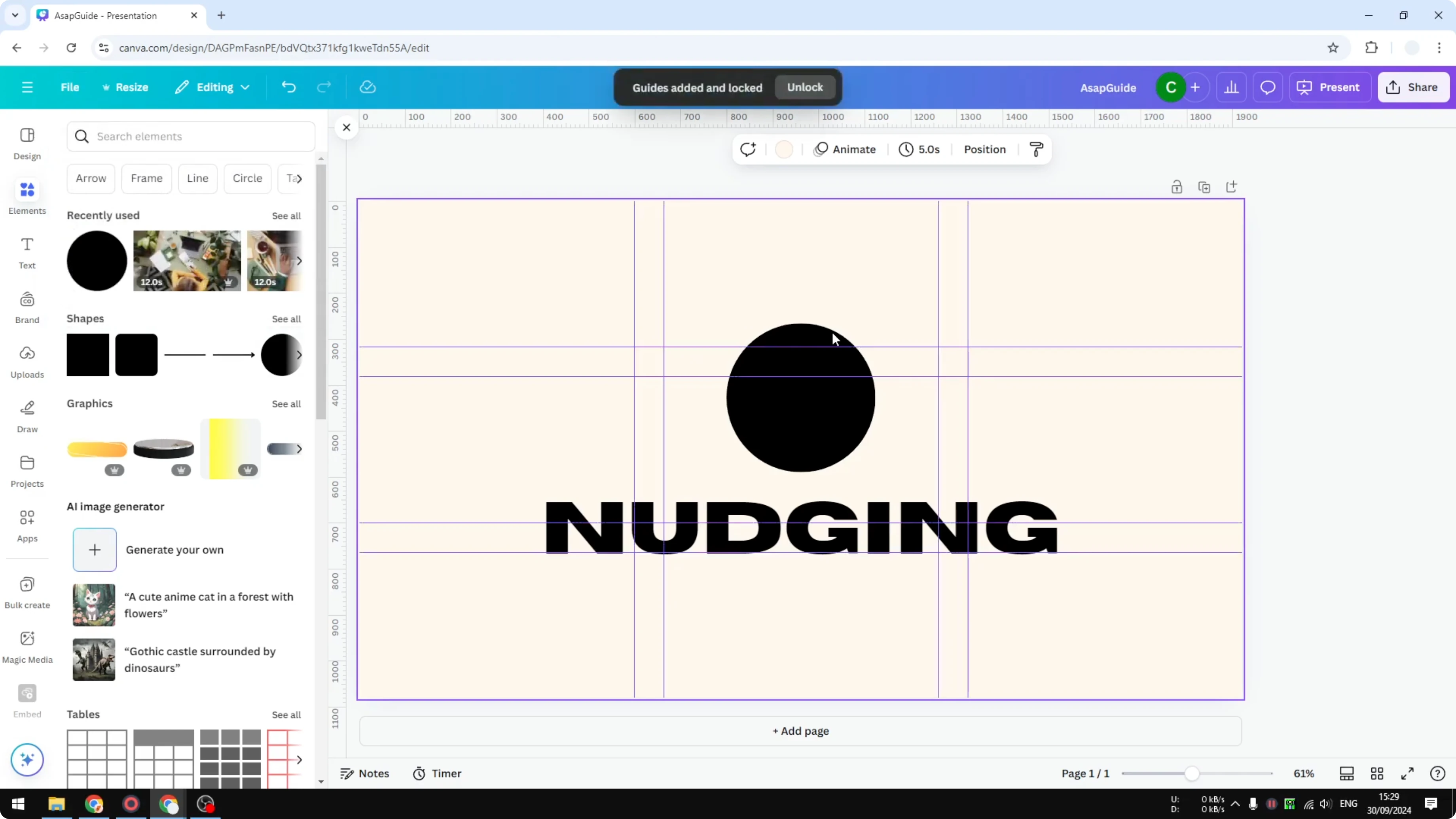This screenshot has width=1456, height=819.
Task: Open the Projects sidebar panel
Action: pos(27,471)
